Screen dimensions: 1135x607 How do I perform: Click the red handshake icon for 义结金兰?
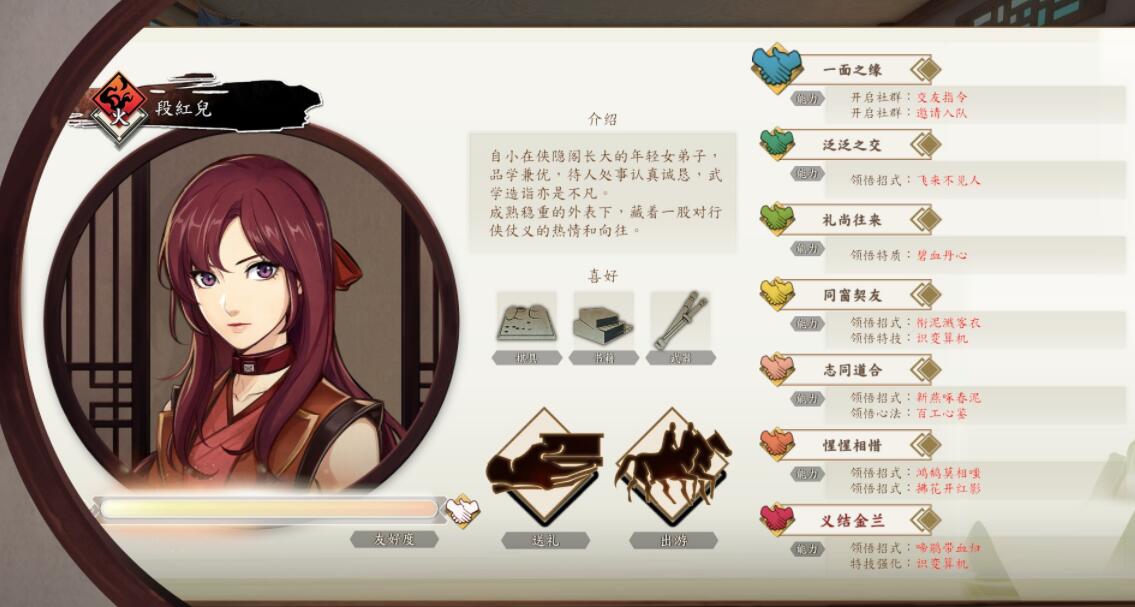tap(777, 519)
